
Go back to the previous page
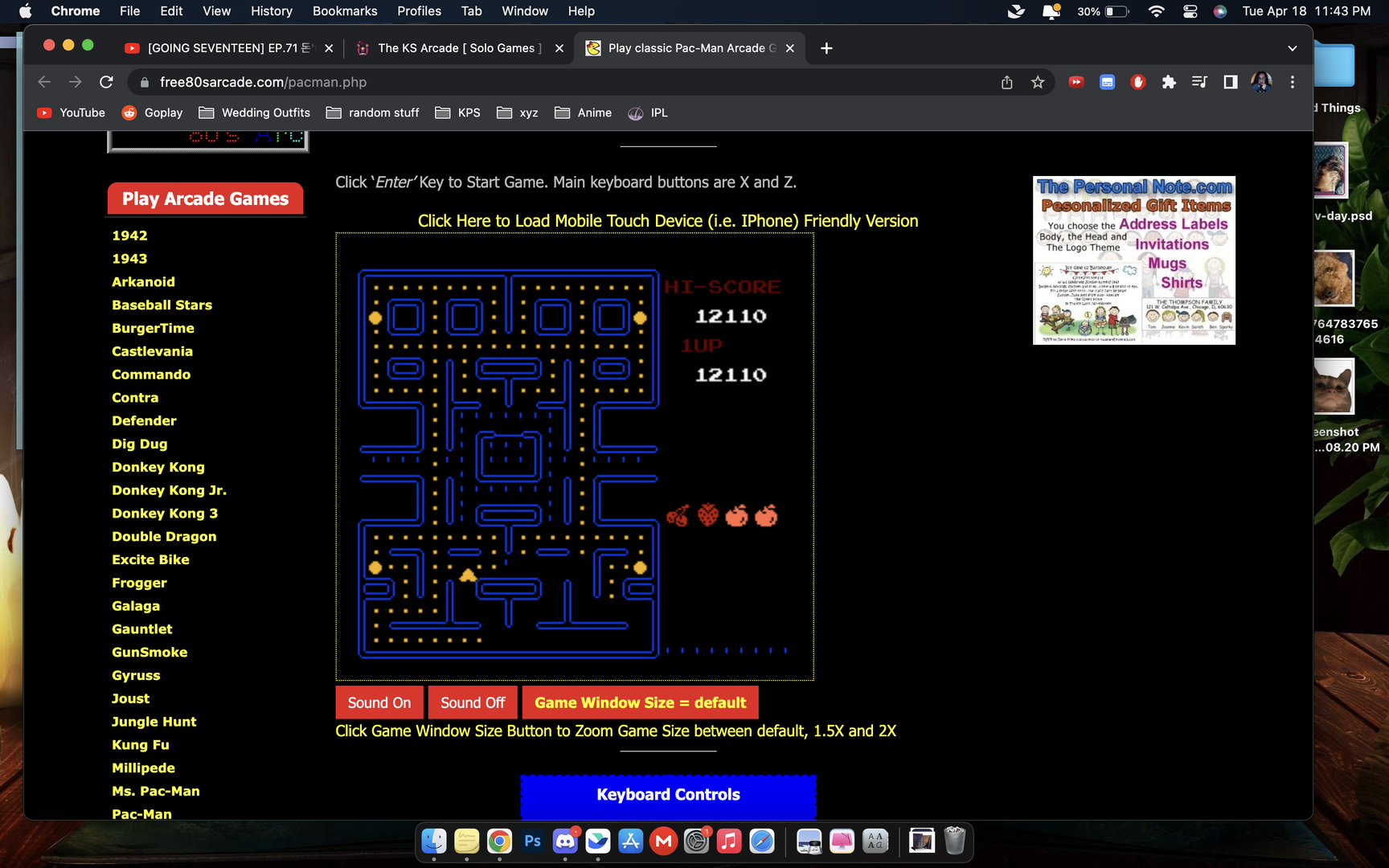[x=44, y=82]
